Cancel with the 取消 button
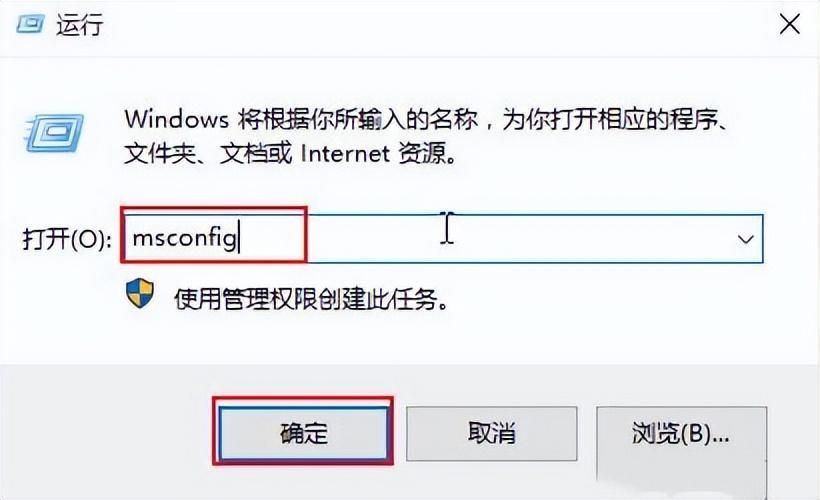820x500 pixels. pos(492,434)
